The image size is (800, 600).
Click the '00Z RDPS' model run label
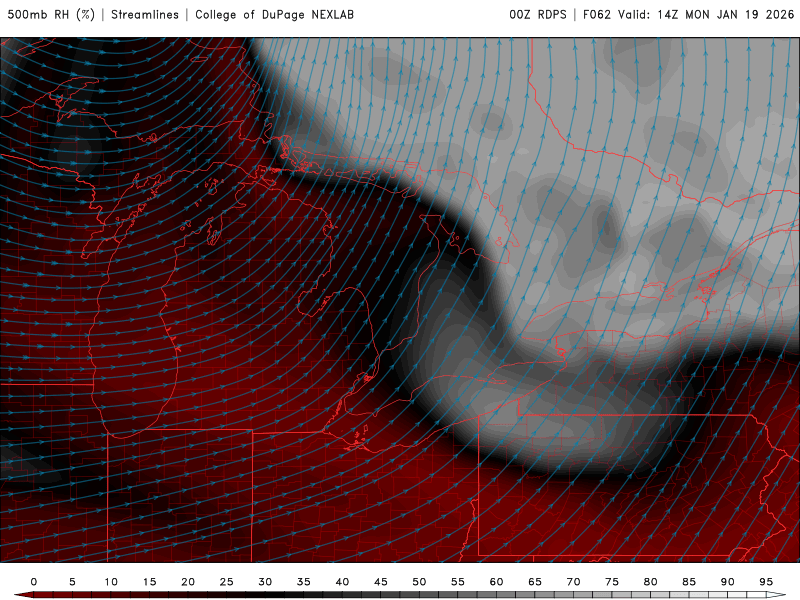click(538, 15)
